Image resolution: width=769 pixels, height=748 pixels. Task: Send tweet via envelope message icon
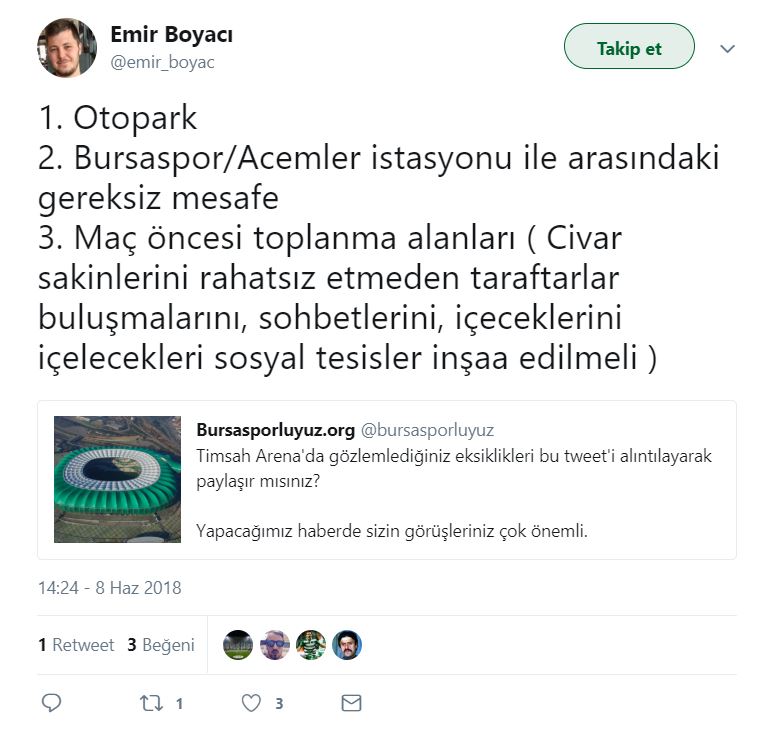click(351, 703)
